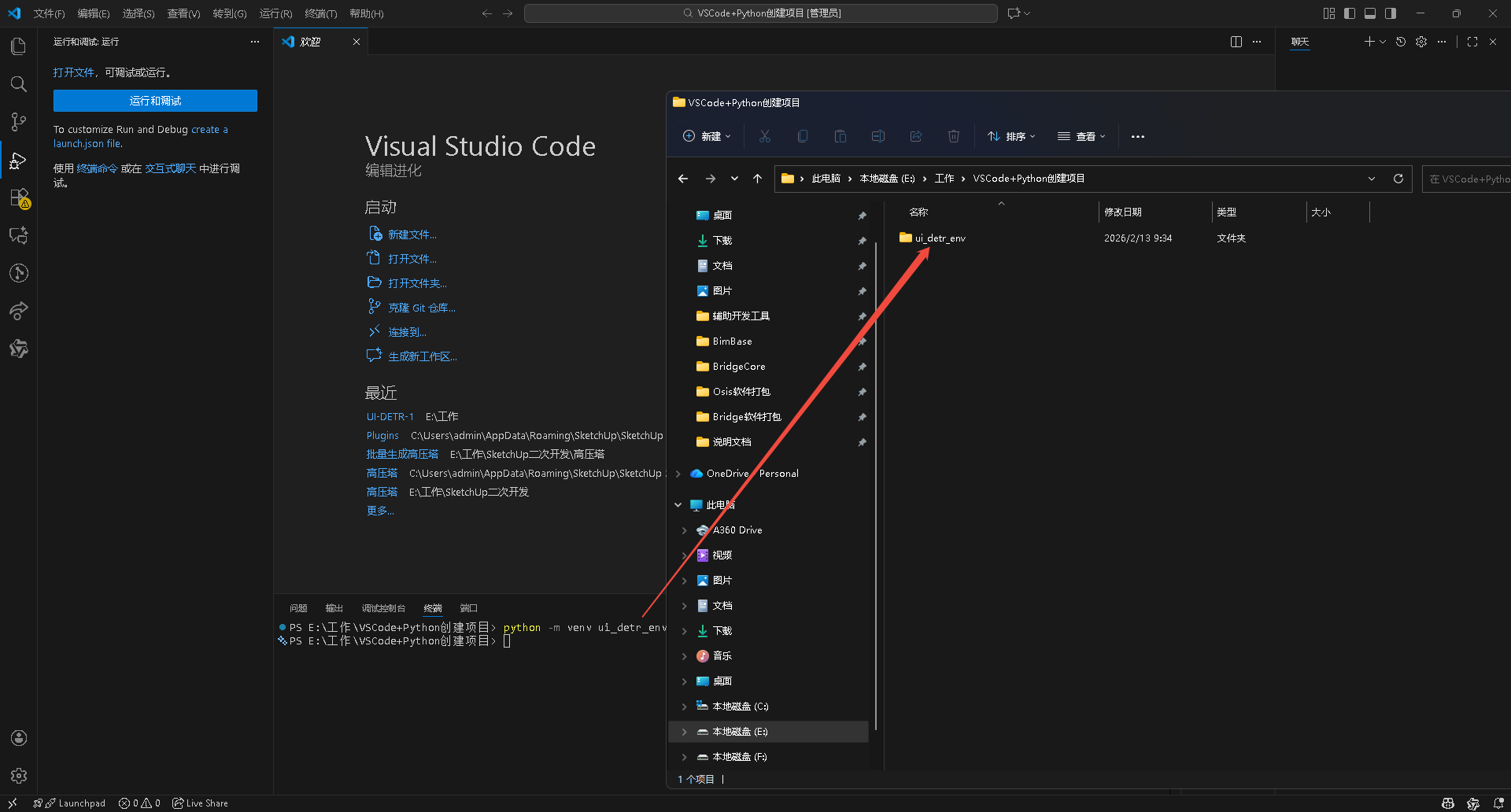Click Live Share in status bar

(201, 803)
